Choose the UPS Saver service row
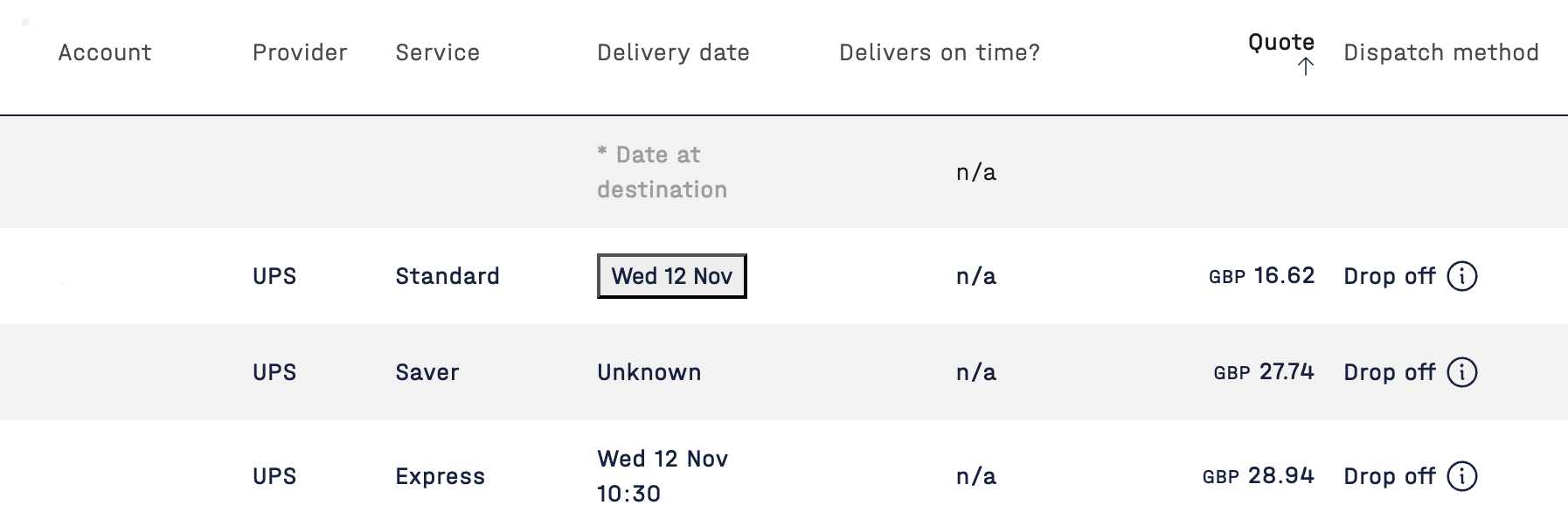This screenshot has height=519, width=1568. (x=427, y=372)
